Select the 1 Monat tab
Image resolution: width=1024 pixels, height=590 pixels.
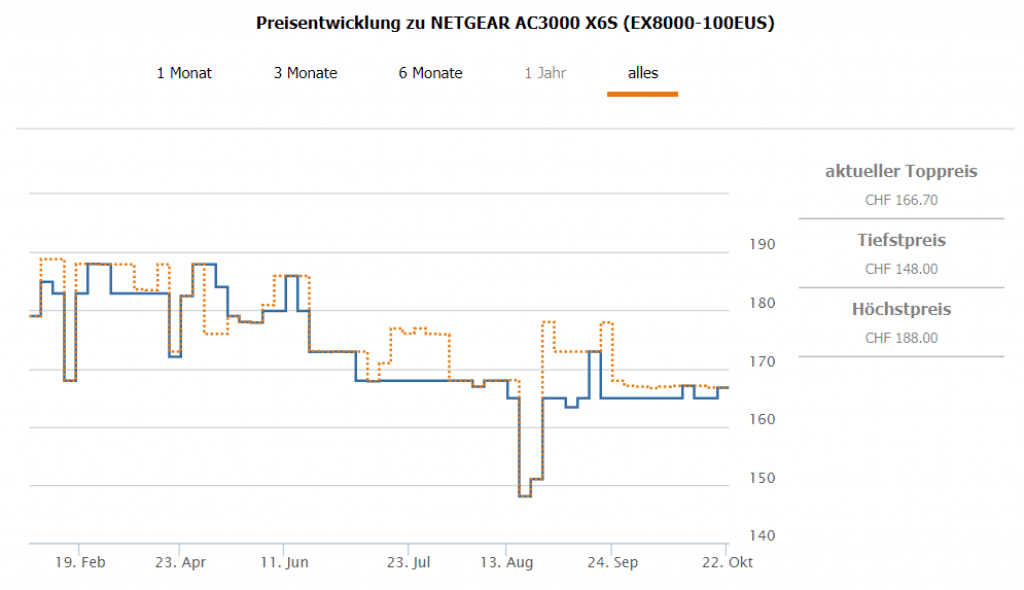[x=184, y=73]
